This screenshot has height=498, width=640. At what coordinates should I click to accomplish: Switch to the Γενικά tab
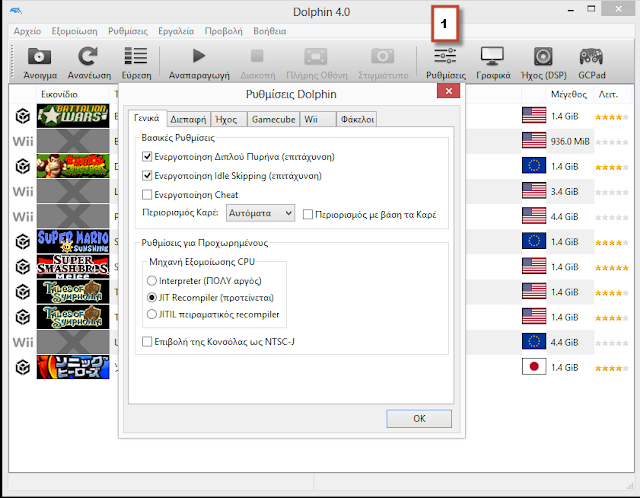click(147, 118)
